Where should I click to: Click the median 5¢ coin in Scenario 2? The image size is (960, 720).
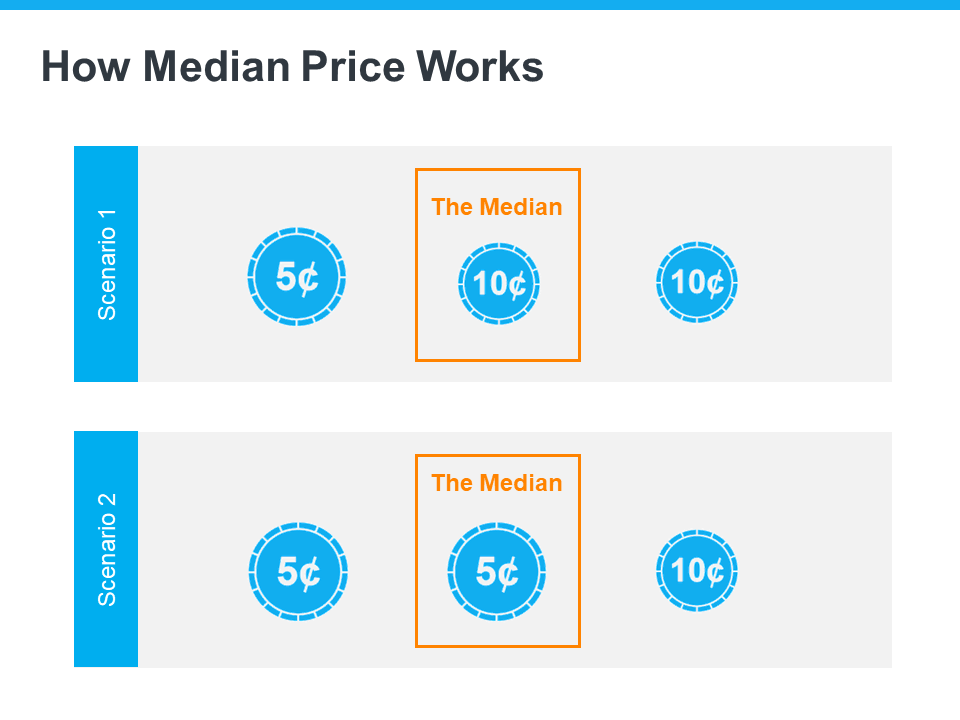point(497,572)
